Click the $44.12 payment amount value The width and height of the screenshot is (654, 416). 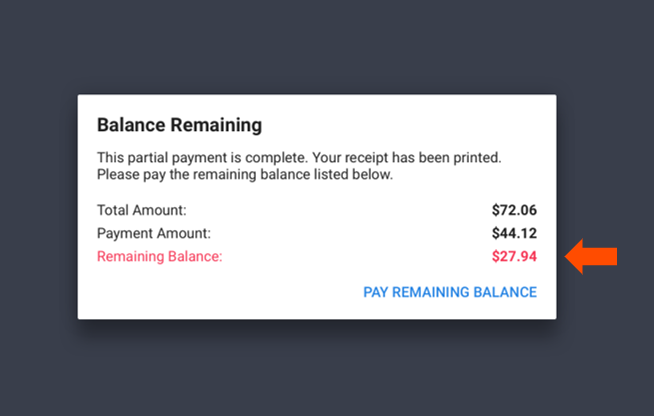(514, 233)
